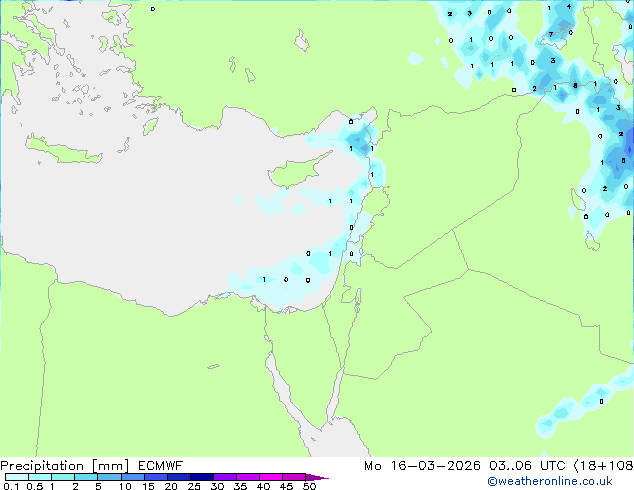Click the precipitation value '7' on the map

[x=551, y=34]
